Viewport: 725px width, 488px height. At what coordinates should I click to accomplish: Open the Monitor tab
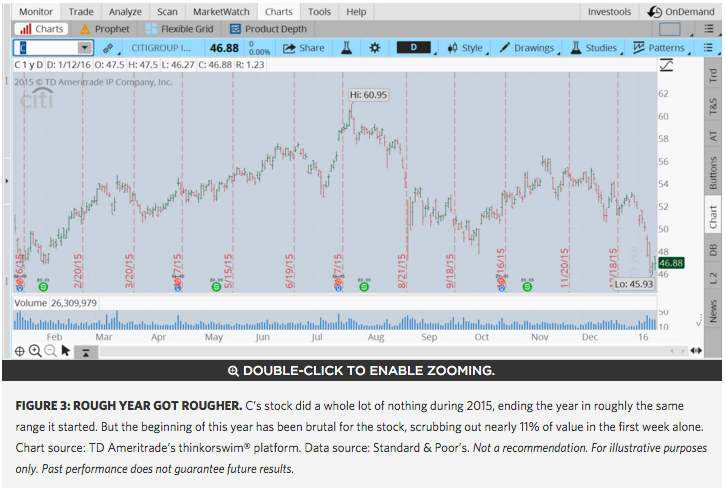pos(36,12)
